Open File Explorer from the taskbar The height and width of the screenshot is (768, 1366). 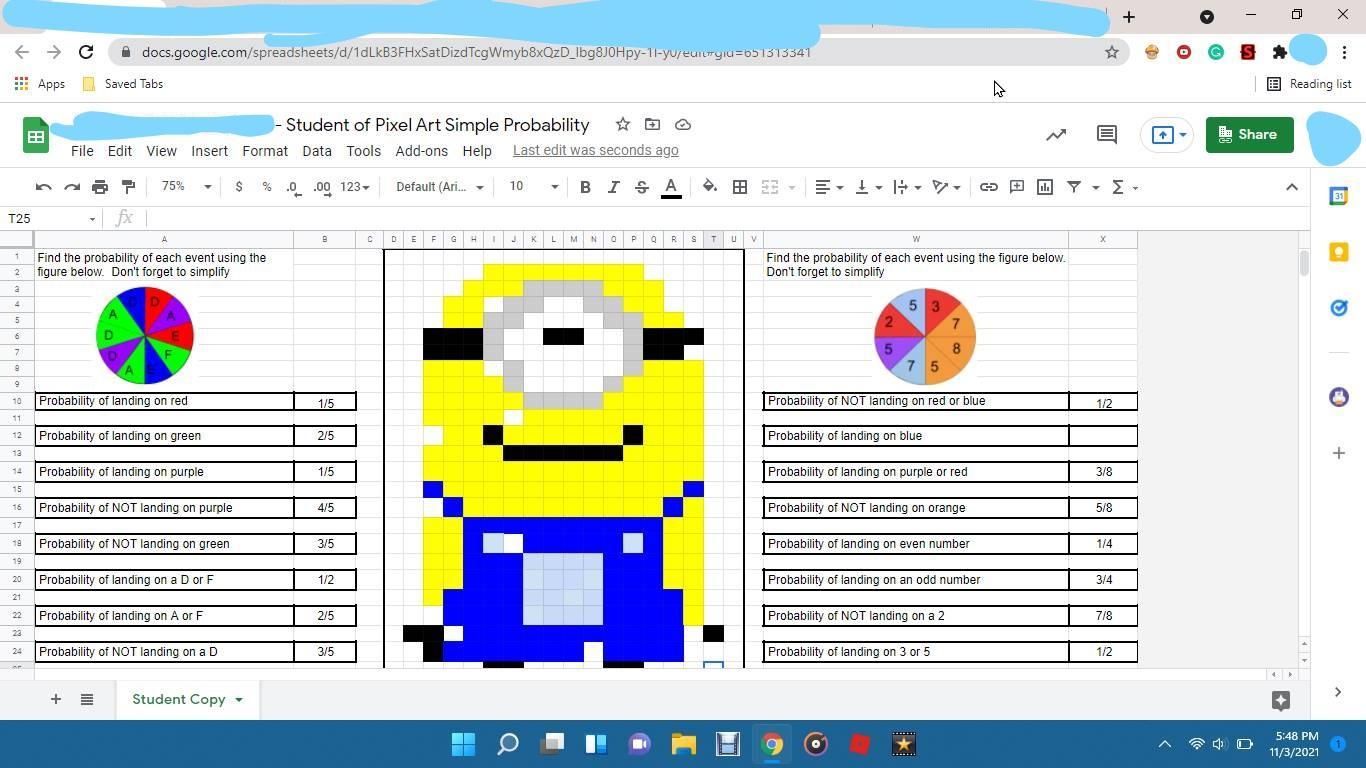pos(684,744)
